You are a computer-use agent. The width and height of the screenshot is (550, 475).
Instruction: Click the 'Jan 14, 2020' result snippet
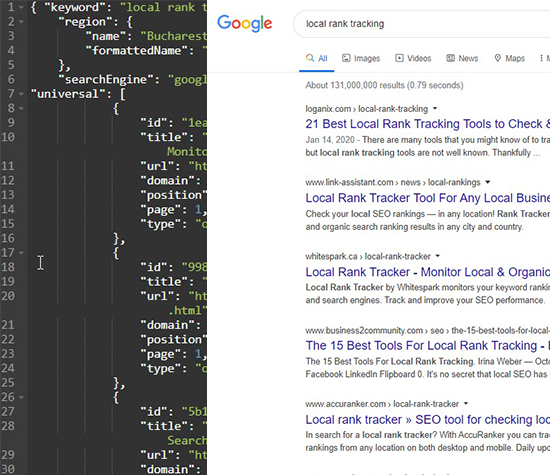(428, 146)
